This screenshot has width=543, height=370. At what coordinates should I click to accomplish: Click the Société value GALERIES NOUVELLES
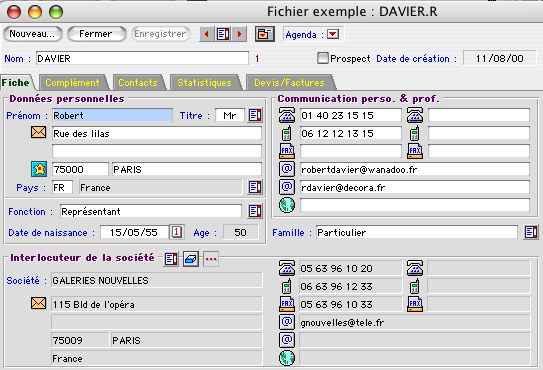click(157, 280)
